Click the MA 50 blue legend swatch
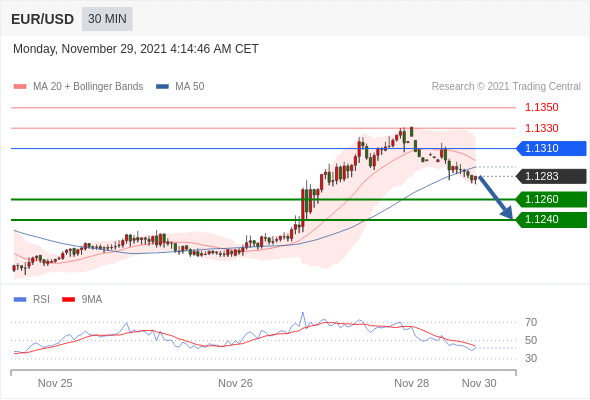 pos(162,87)
